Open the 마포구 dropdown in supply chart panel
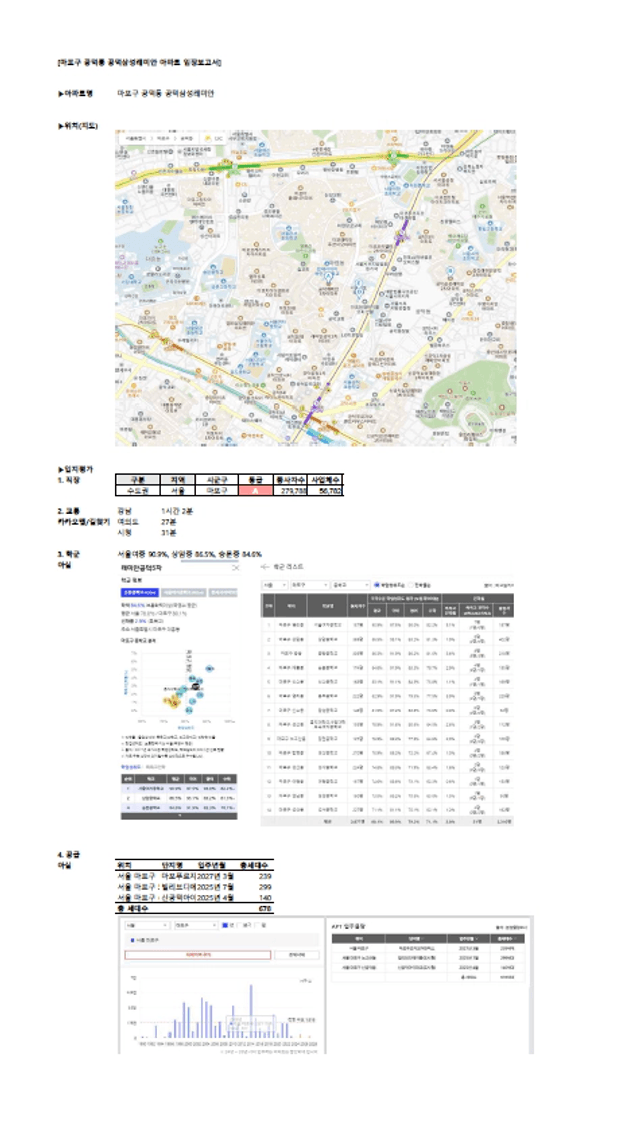 (196, 925)
